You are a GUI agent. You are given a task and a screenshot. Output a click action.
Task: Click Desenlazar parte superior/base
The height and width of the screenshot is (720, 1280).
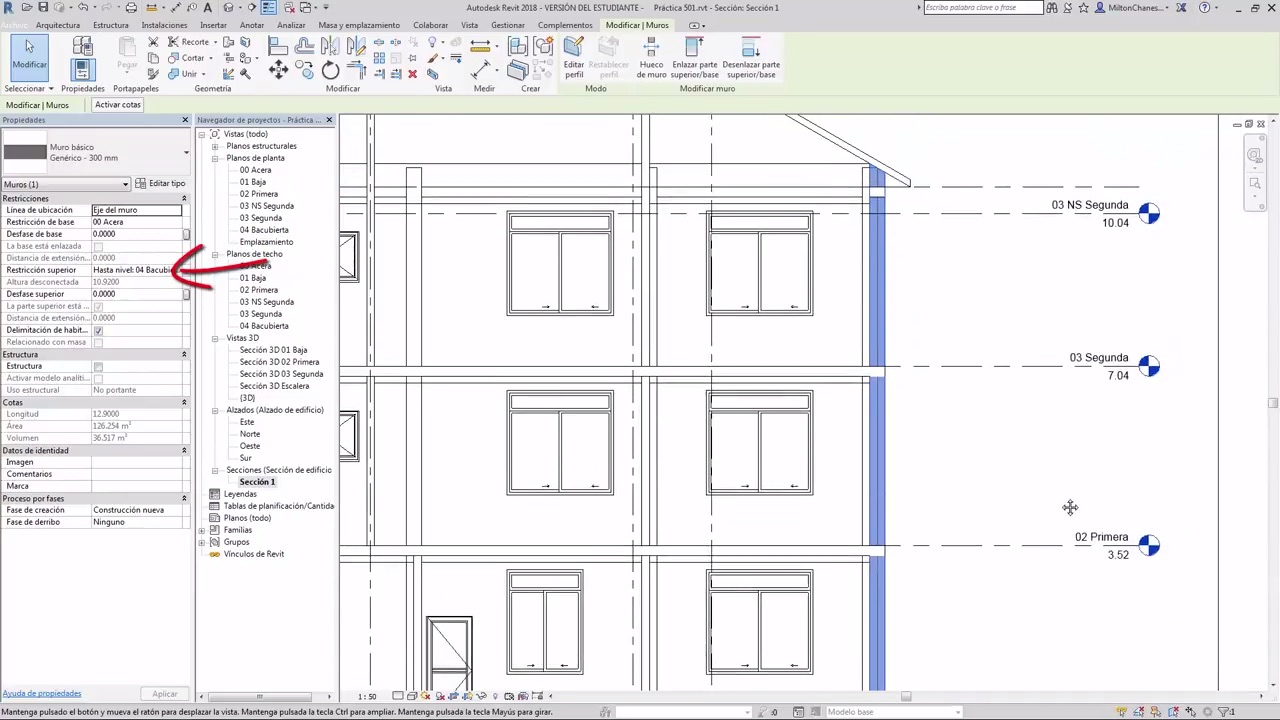click(x=750, y=57)
